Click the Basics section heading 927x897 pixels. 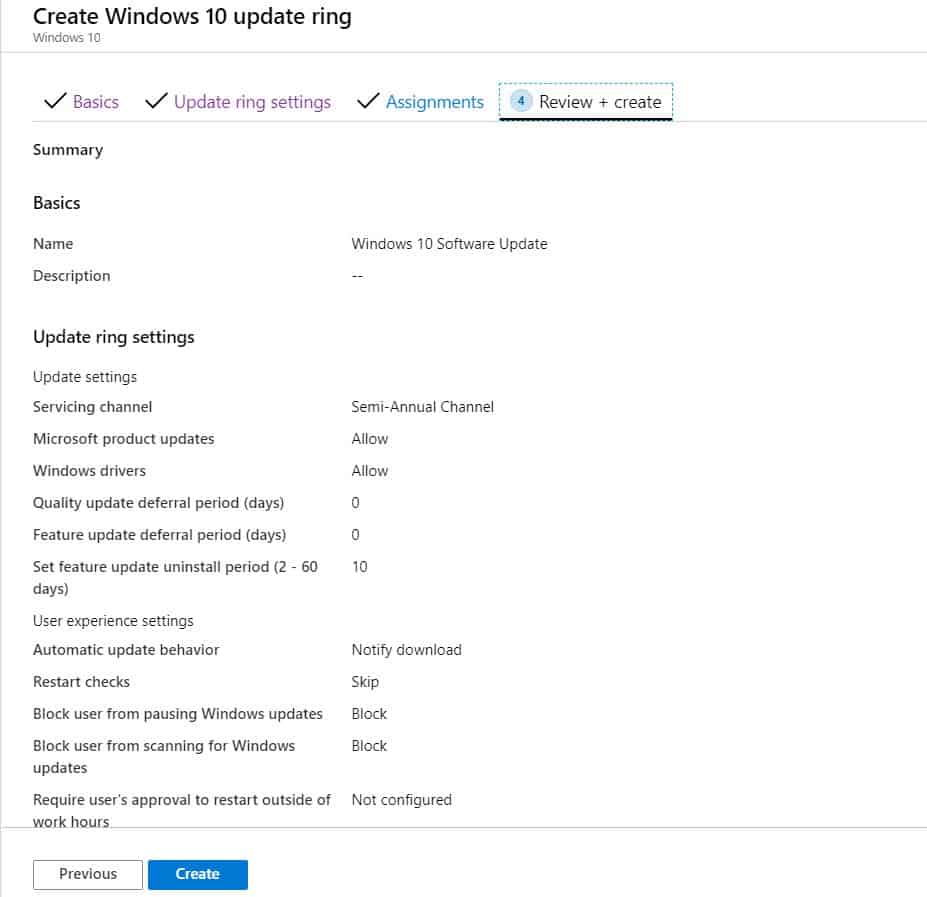[x=57, y=203]
